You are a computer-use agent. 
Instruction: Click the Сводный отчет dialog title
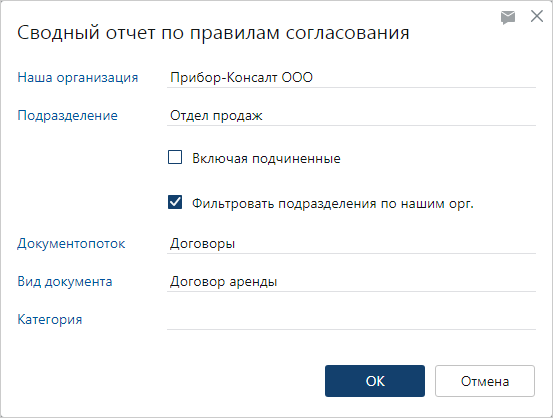[x=213, y=33]
